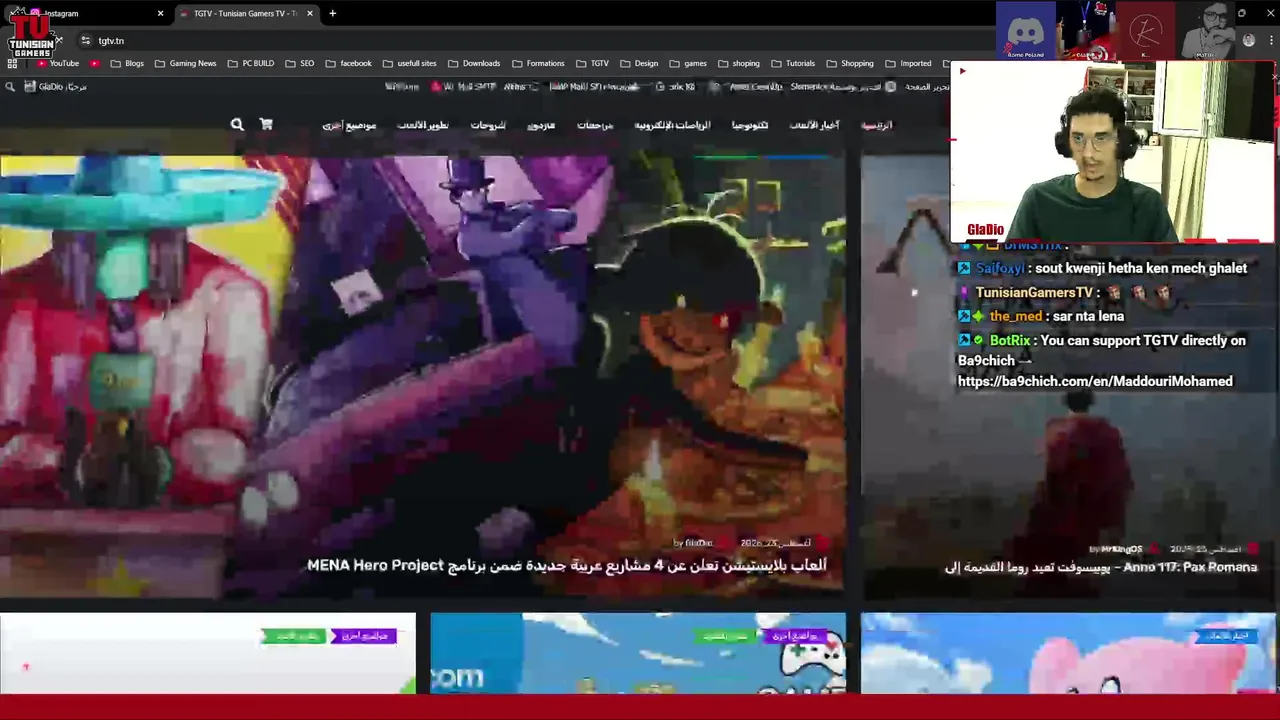Open the Design bookmark folder

point(639,63)
